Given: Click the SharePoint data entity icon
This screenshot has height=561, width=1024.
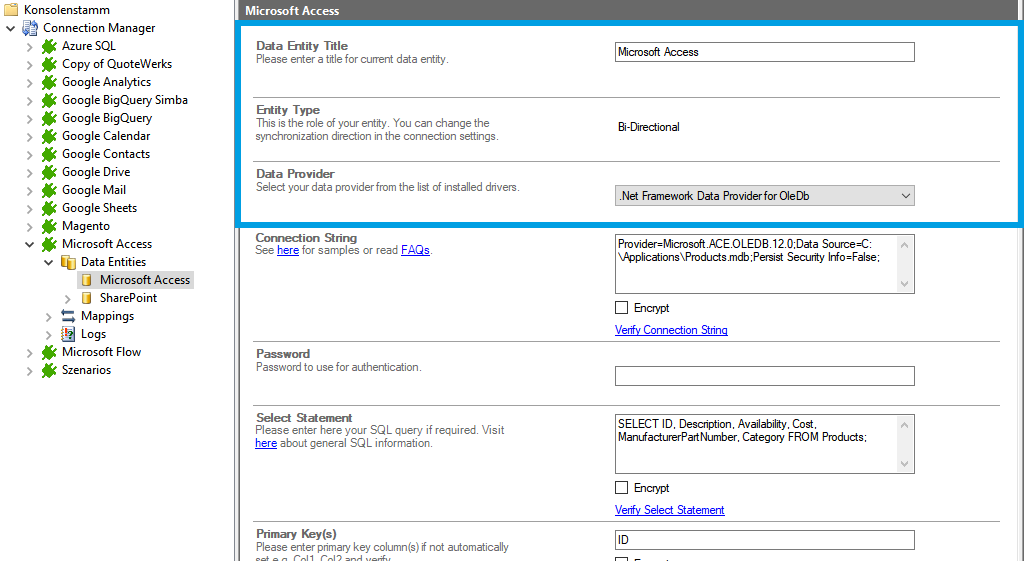Looking at the screenshot, I should pos(87,298).
